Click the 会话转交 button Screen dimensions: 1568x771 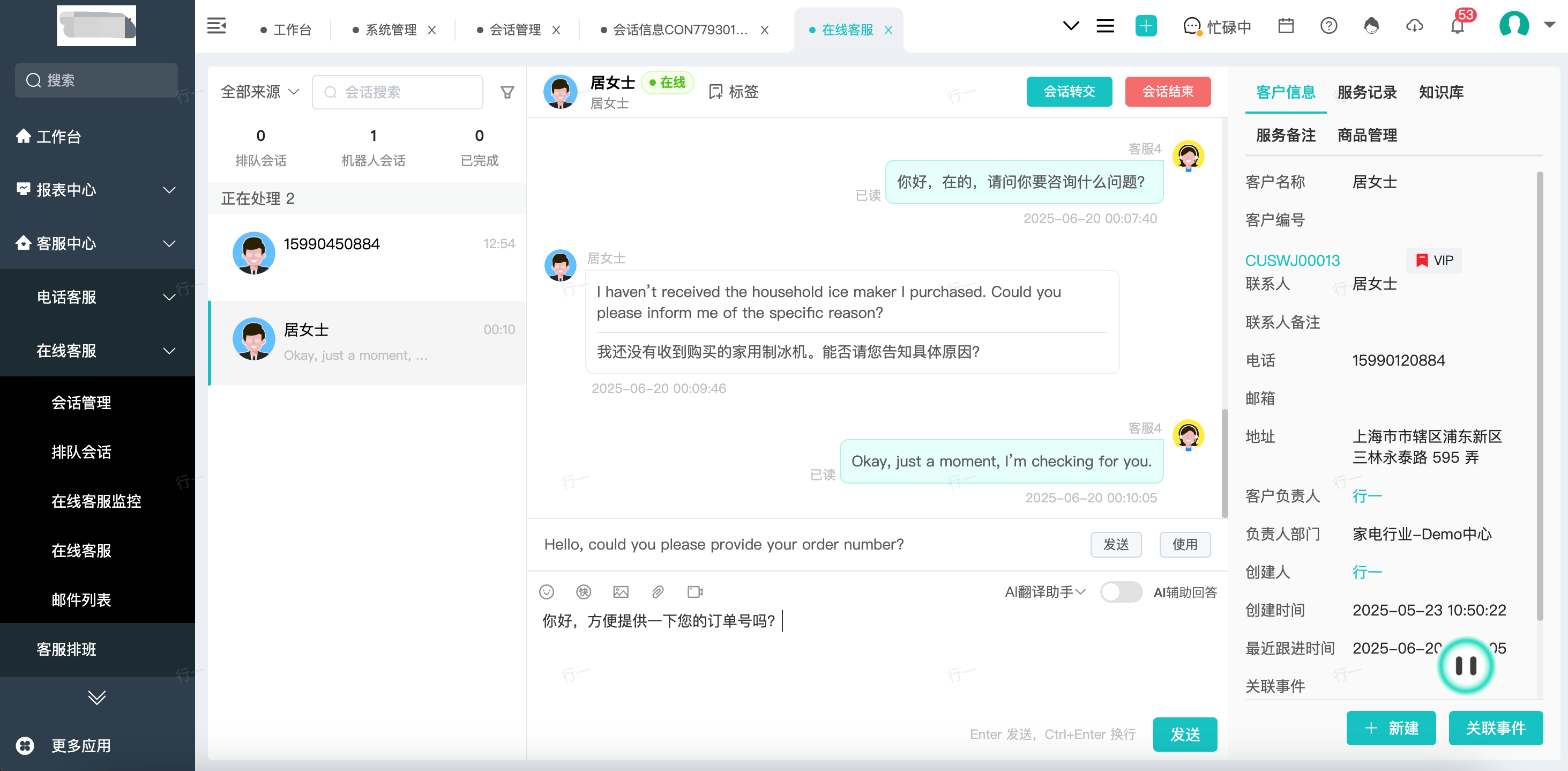pyautogui.click(x=1069, y=91)
